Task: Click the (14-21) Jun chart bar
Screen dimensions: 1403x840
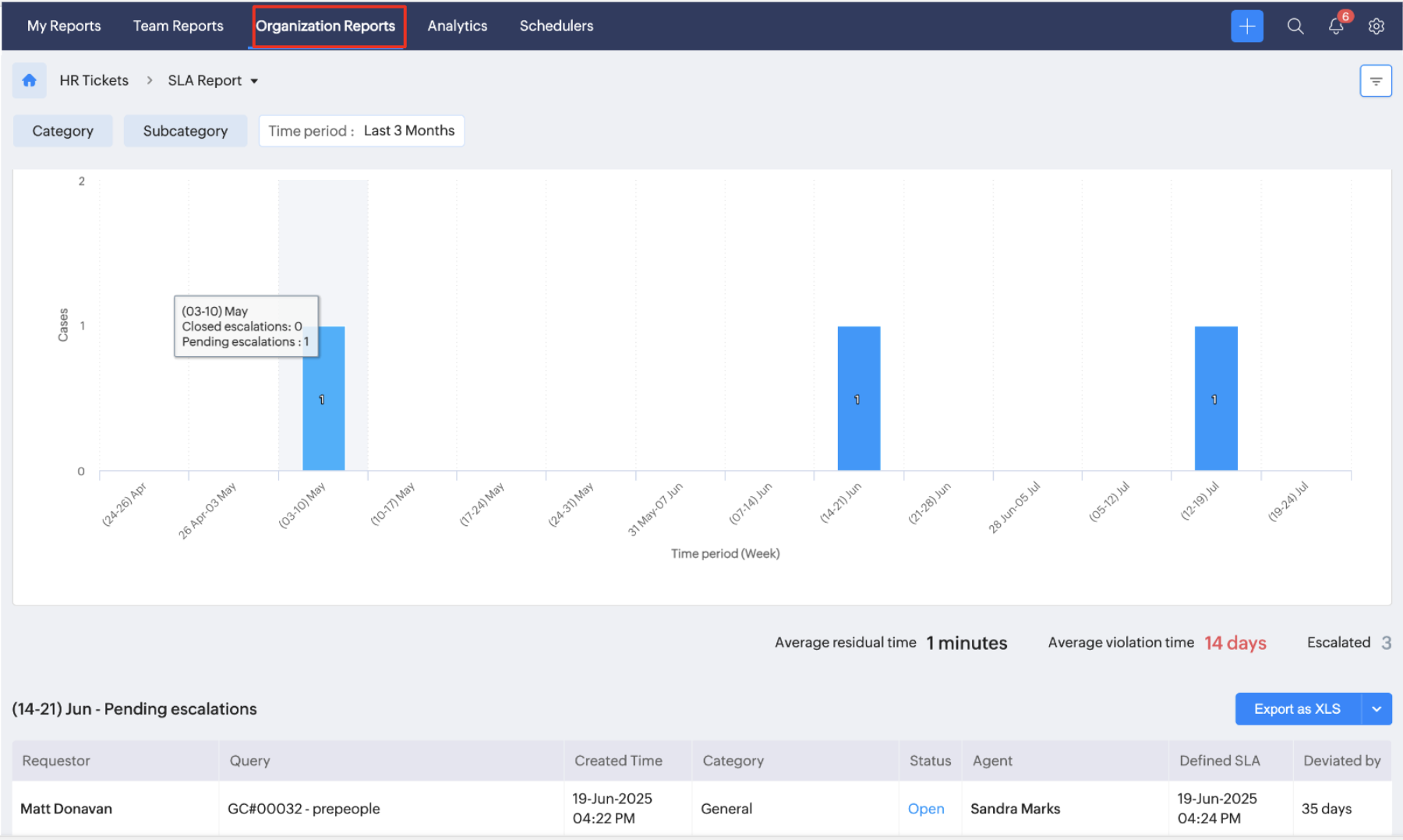Action: [858, 398]
